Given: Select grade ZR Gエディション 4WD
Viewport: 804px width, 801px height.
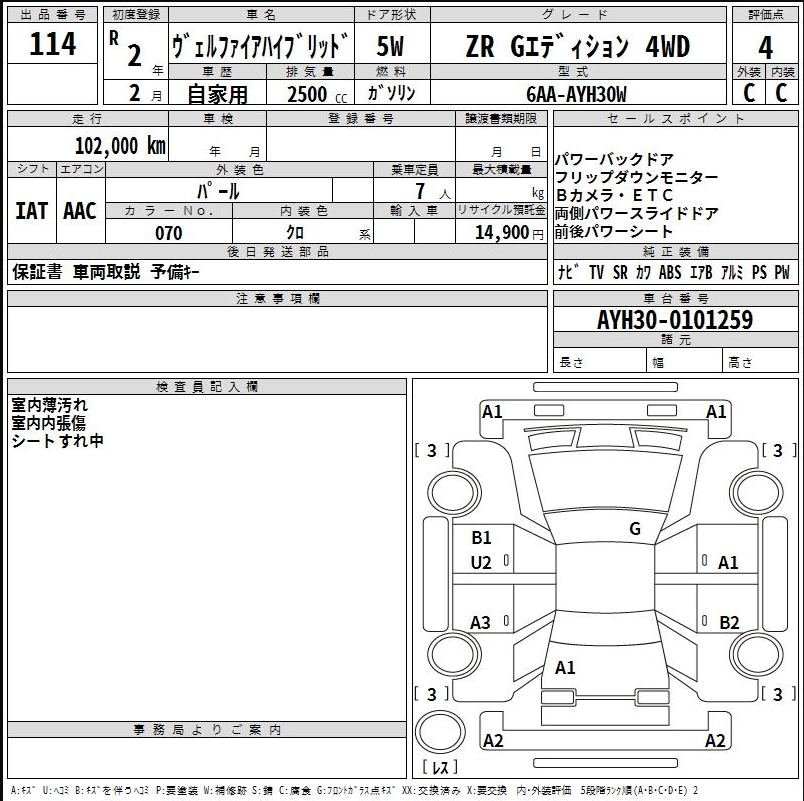Looking at the screenshot, I should 578,46.
